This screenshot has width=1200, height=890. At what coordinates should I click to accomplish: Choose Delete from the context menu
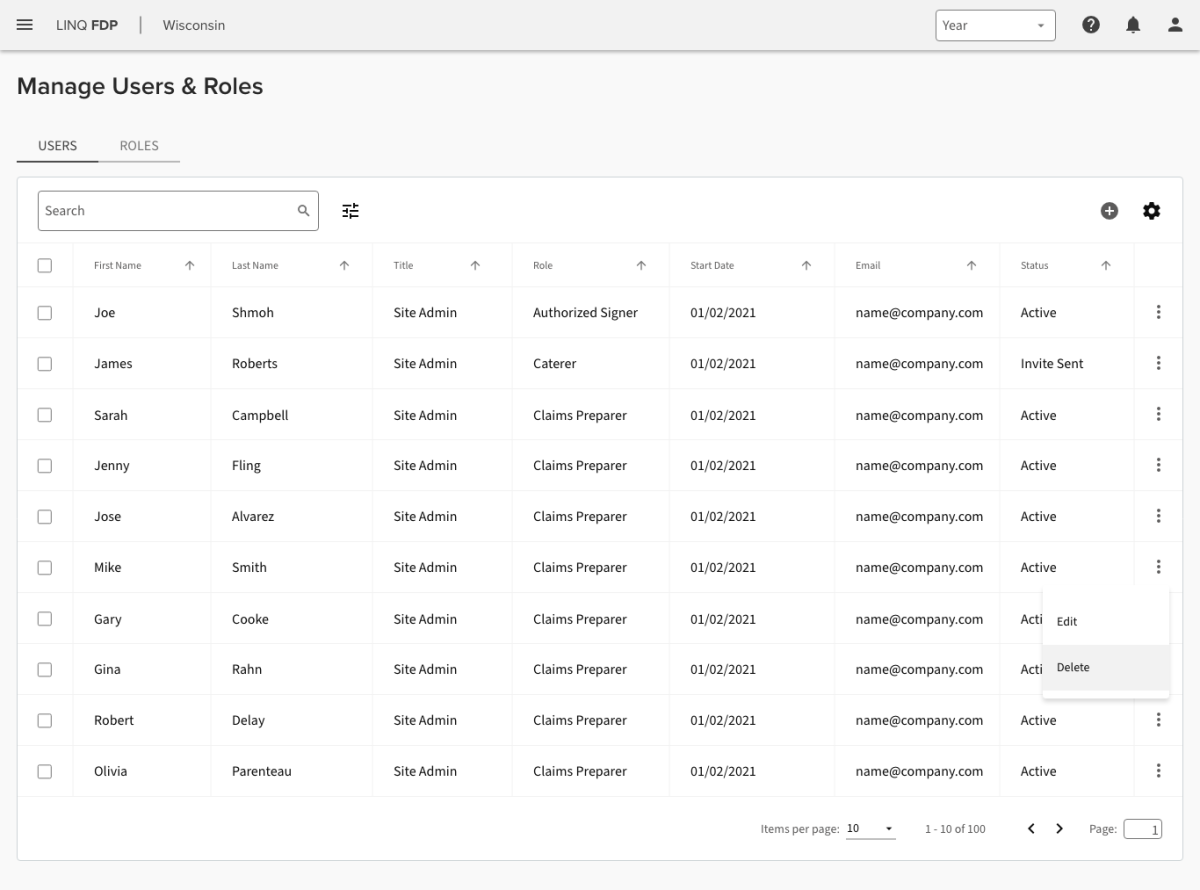(x=1074, y=667)
